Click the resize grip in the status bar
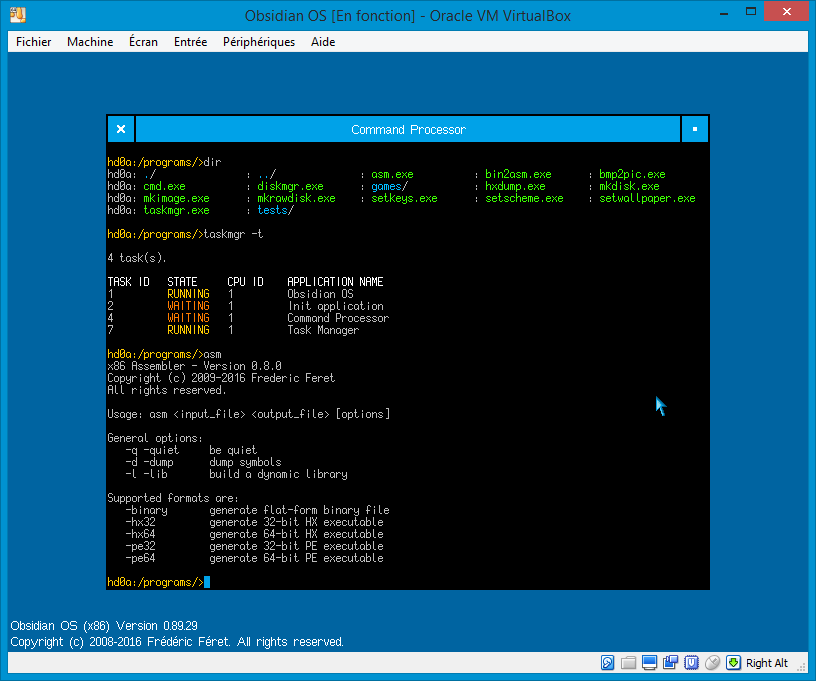Image resolution: width=816 pixels, height=681 pixels. click(x=801, y=666)
